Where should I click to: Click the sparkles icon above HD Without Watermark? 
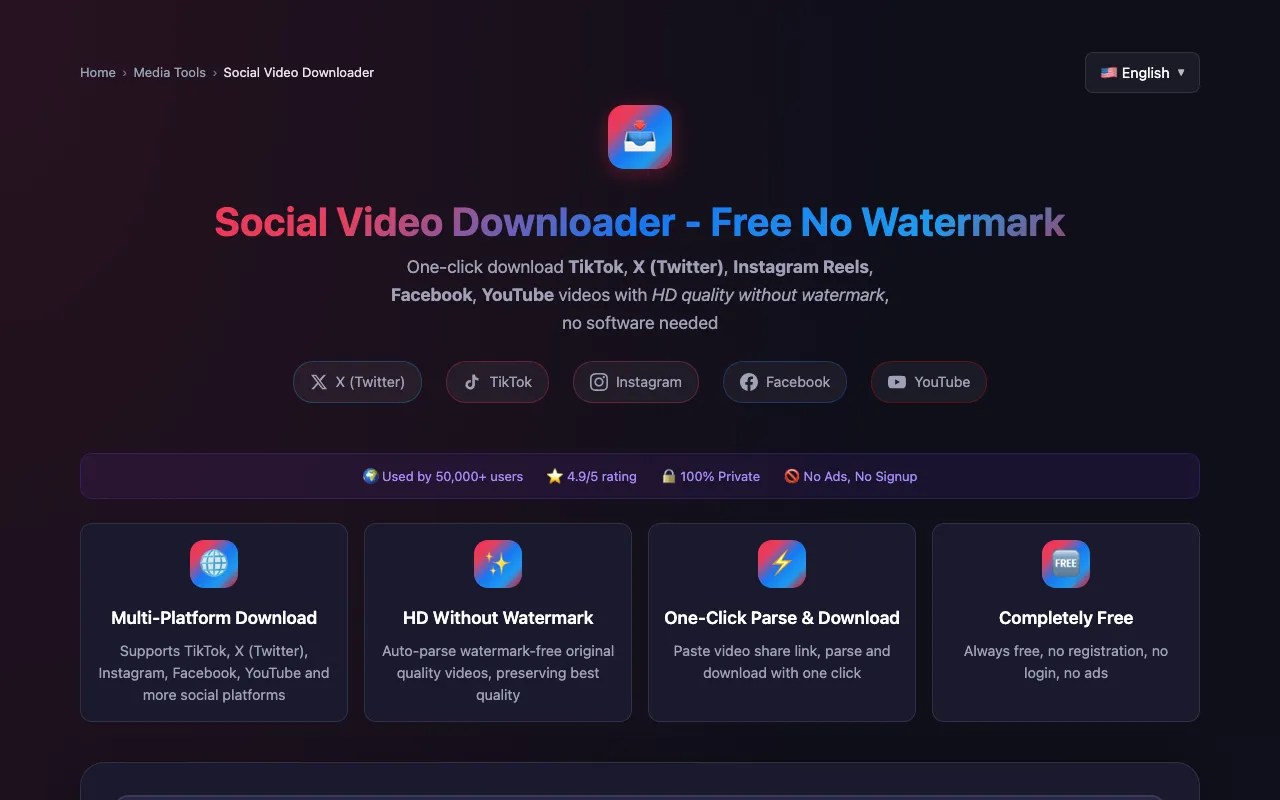(x=498, y=564)
